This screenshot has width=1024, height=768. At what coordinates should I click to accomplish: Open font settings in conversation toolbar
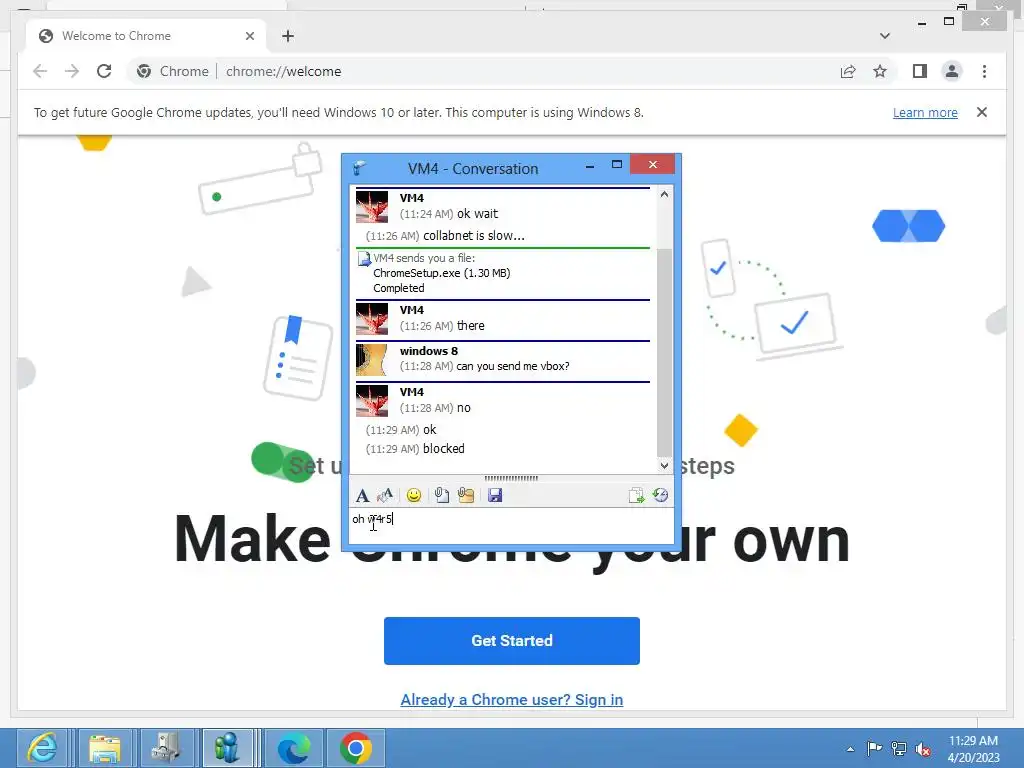pos(362,496)
